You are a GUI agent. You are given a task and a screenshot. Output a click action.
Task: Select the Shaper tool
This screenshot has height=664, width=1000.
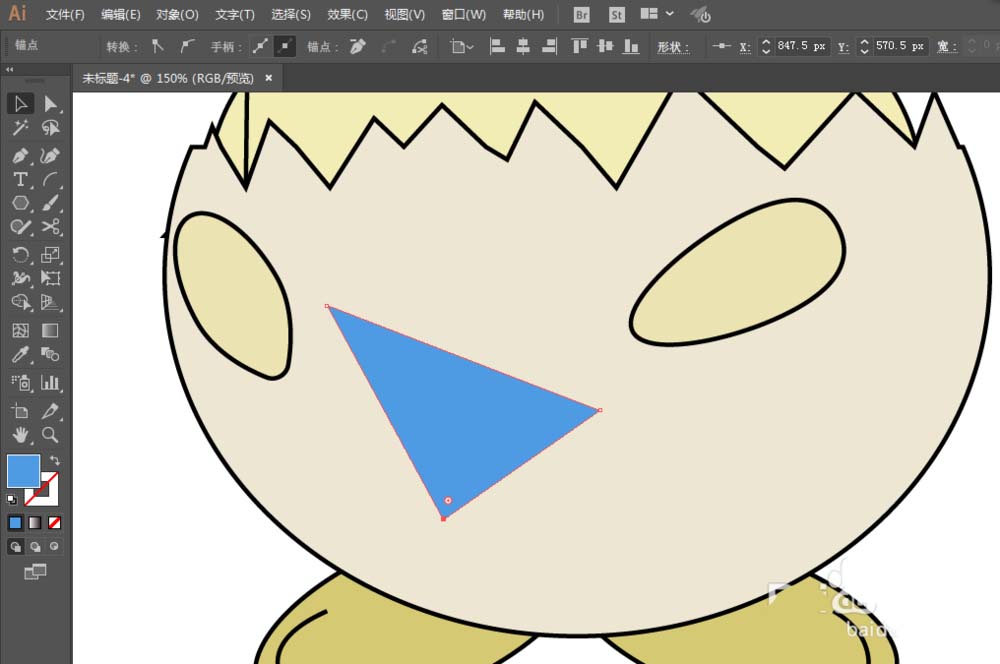coord(20,227)
